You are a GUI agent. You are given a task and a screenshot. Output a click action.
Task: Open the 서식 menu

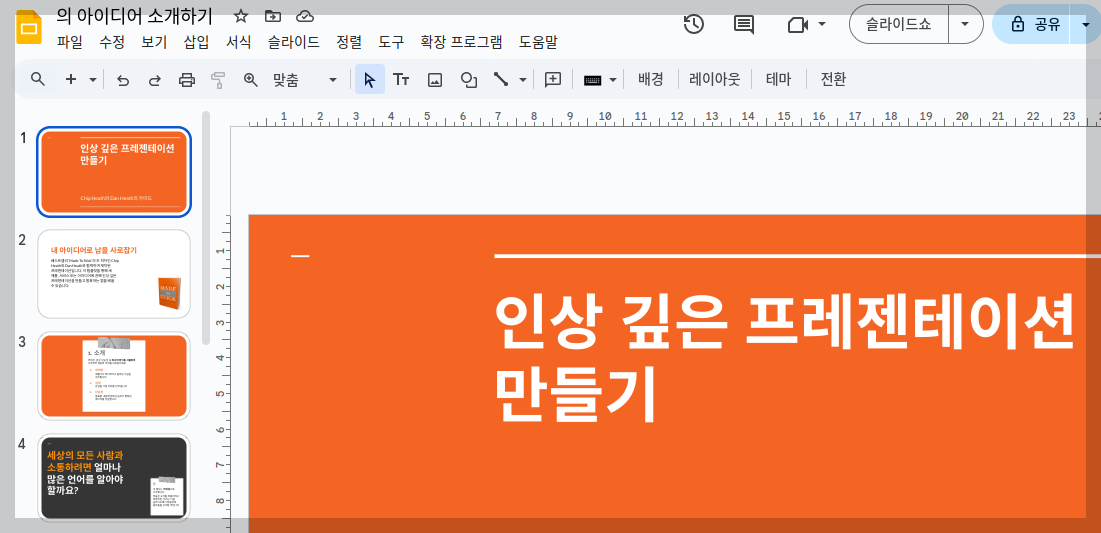point(238,42)
